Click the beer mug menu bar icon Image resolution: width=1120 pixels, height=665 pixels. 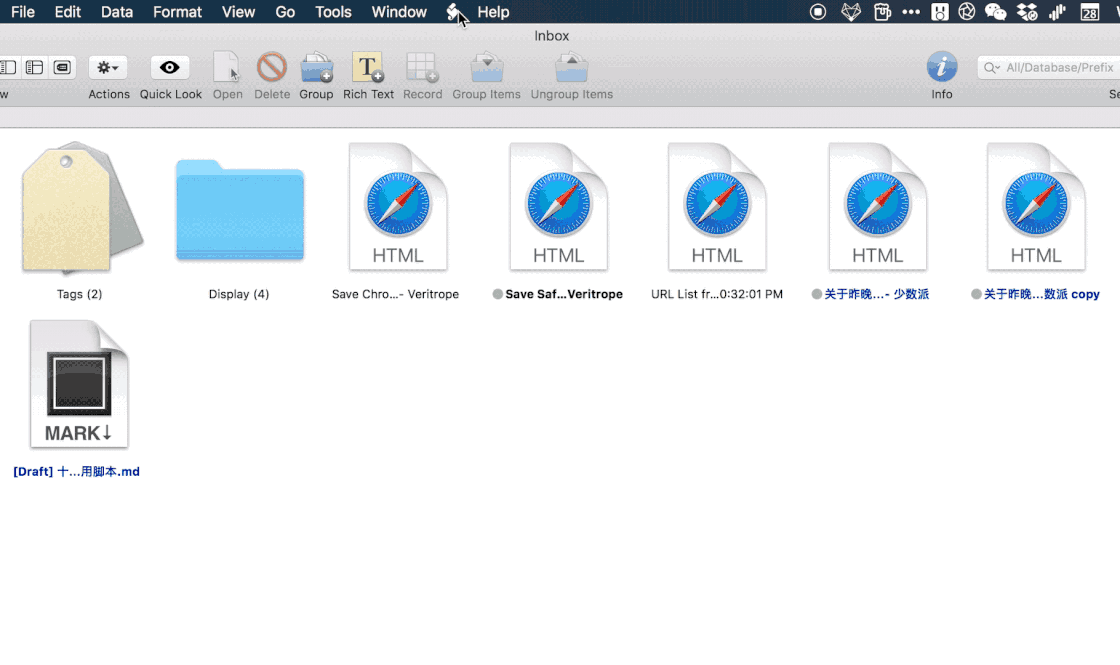882,11
